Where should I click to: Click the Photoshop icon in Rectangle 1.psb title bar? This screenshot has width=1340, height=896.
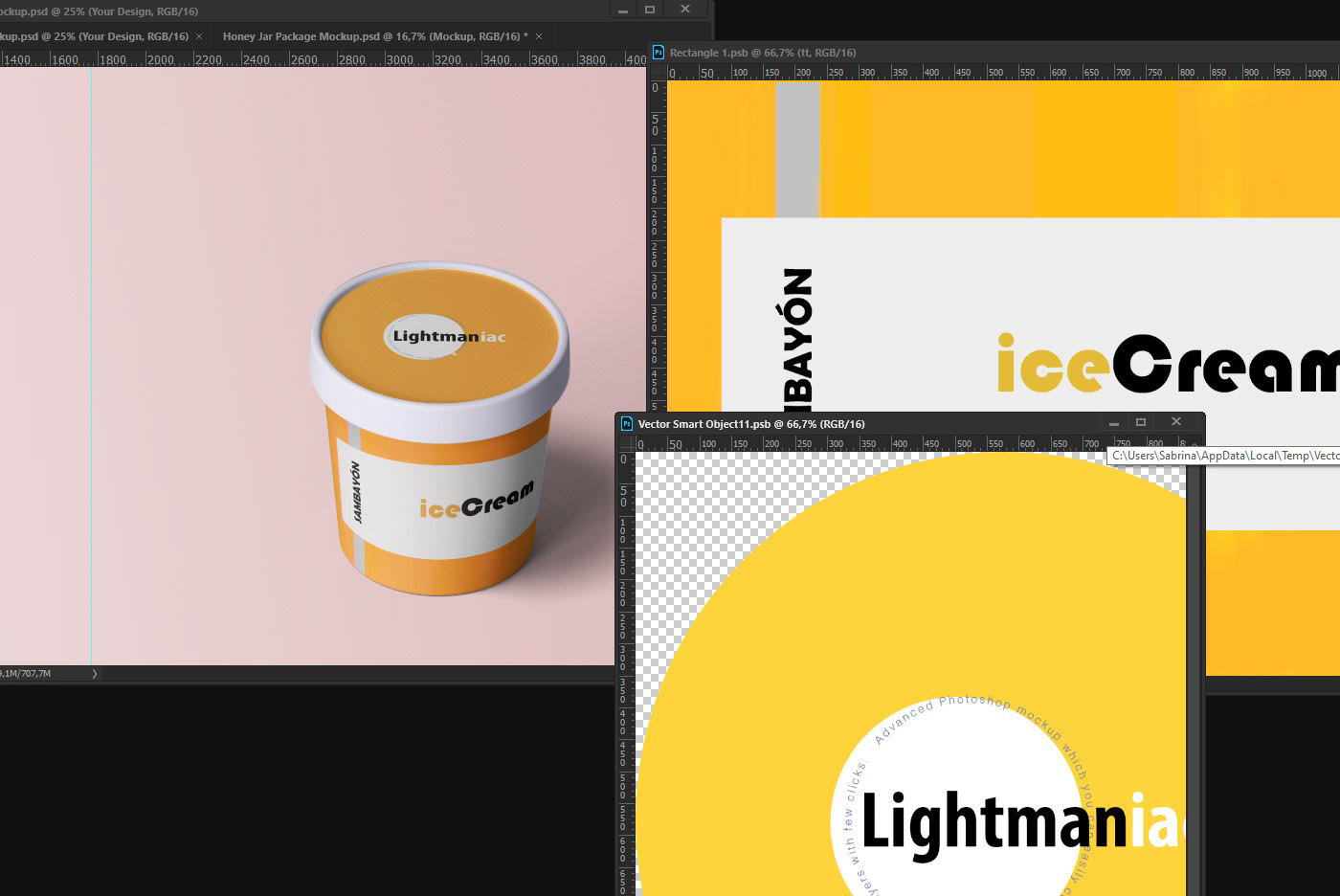pyautogui.click(x=658, y=53)
